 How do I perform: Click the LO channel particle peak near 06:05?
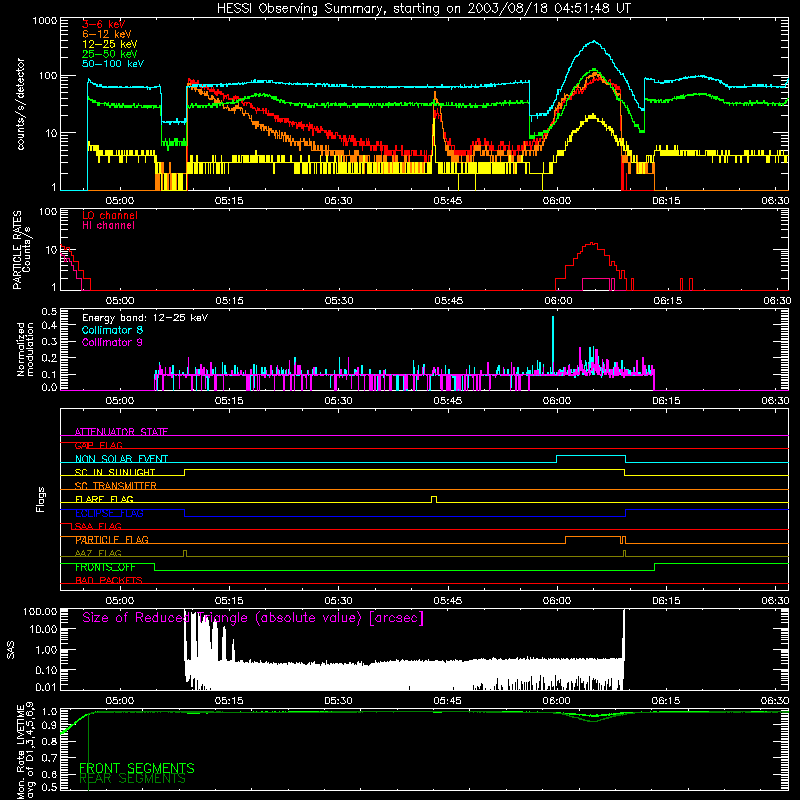591,243
